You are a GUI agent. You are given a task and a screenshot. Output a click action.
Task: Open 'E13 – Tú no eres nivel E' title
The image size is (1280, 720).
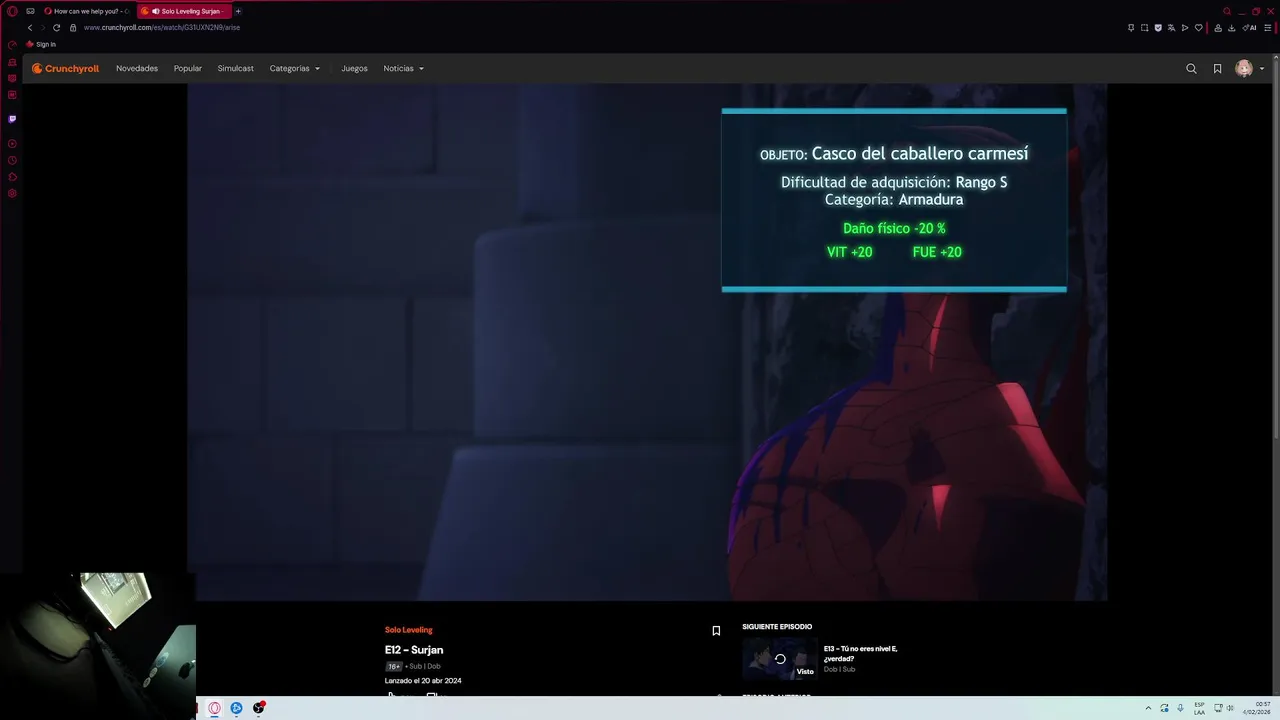[x=860, y=654]
